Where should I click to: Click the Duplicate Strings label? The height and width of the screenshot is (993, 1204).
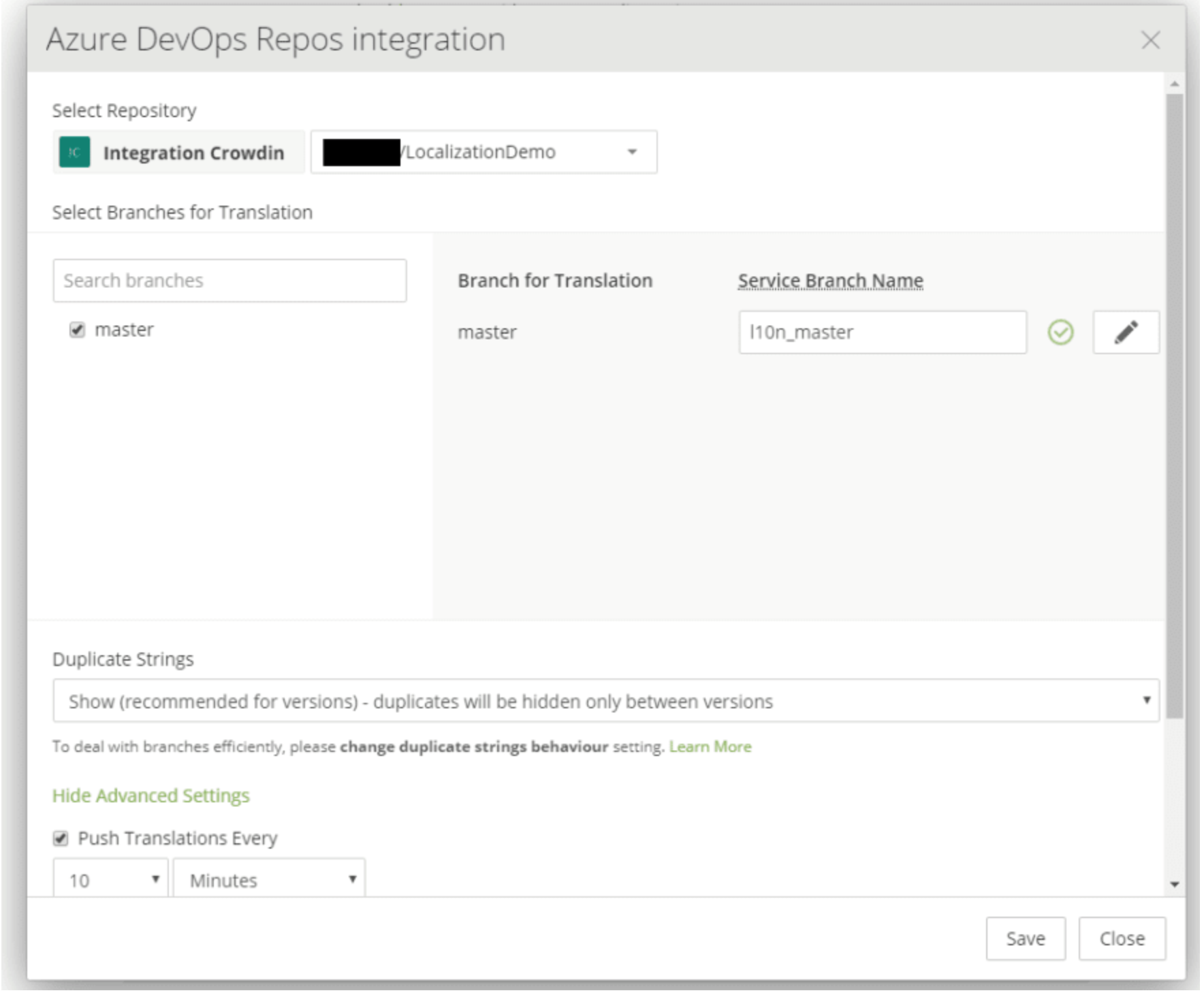tap(123, 659)
